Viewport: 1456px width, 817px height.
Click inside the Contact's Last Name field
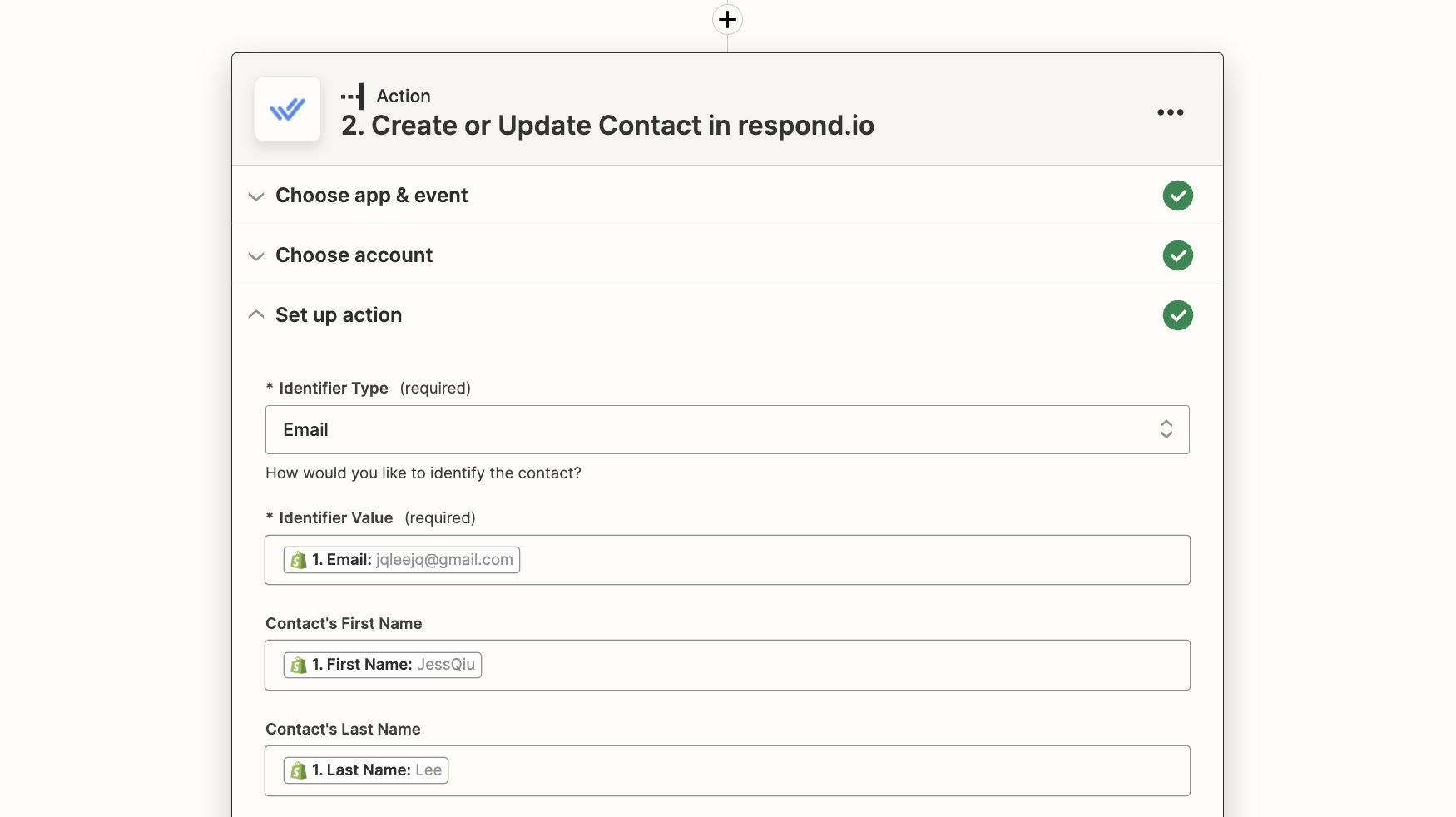pyautogui.click(x=832, y=771)
